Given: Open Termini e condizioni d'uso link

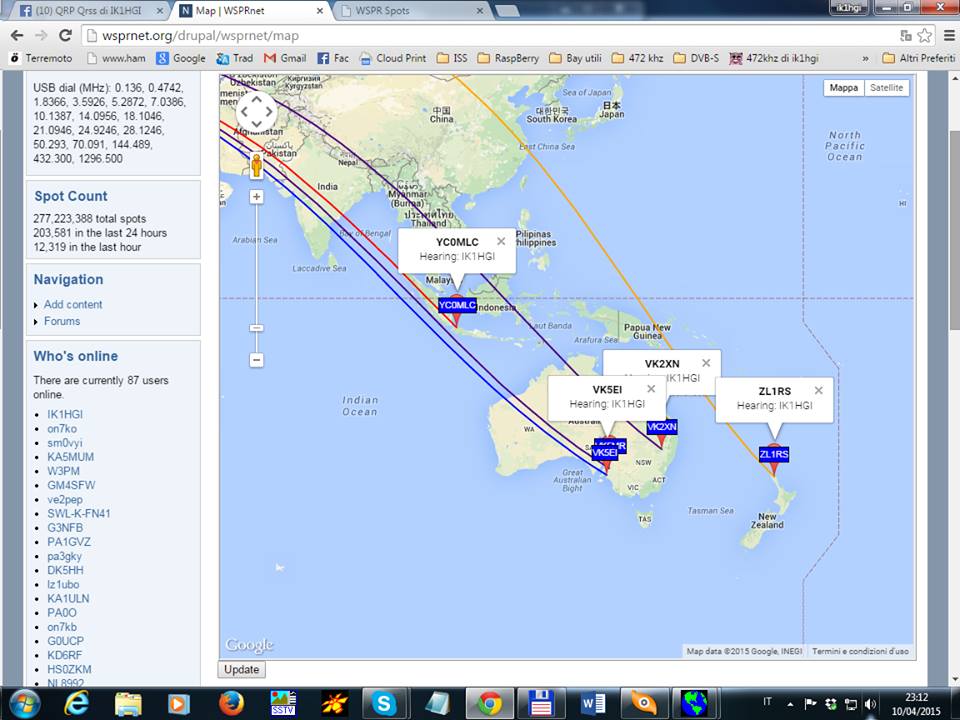Looking at the screenshot, I should pyautogui.click(x=860, y=651).
